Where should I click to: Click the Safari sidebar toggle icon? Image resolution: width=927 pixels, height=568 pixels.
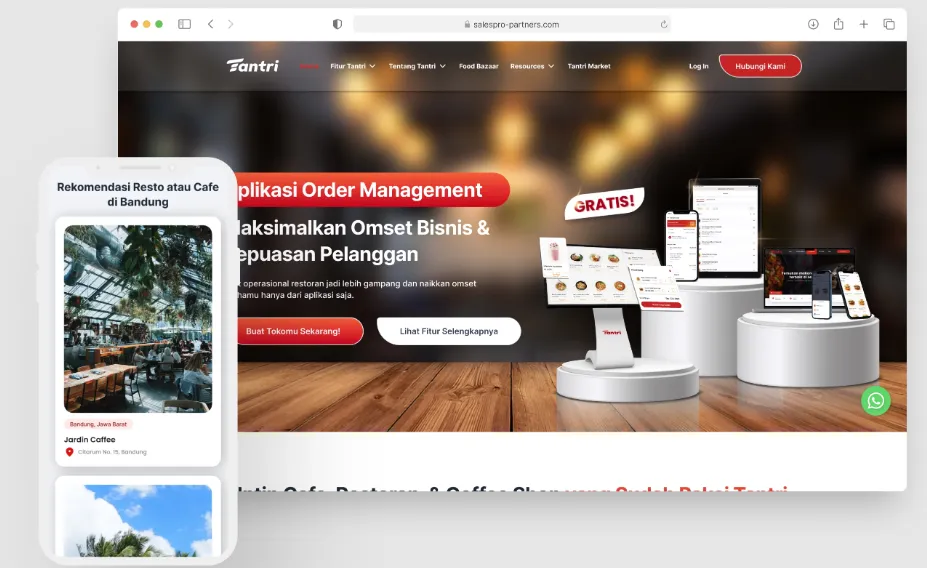point(184,24)
